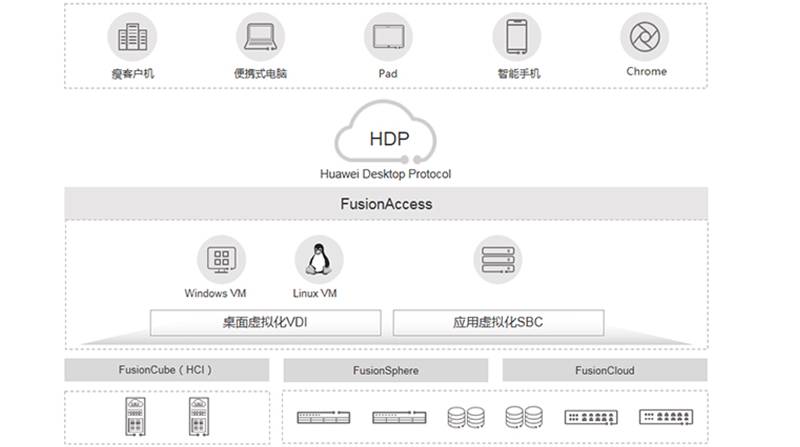Click the right database cylinders icon
Viewport: 800px width, 447px height.
(524, 417)
